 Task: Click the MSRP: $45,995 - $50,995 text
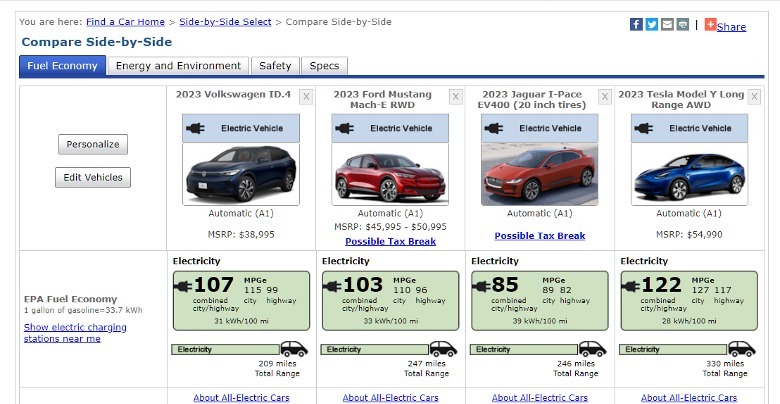click(390, 227)
